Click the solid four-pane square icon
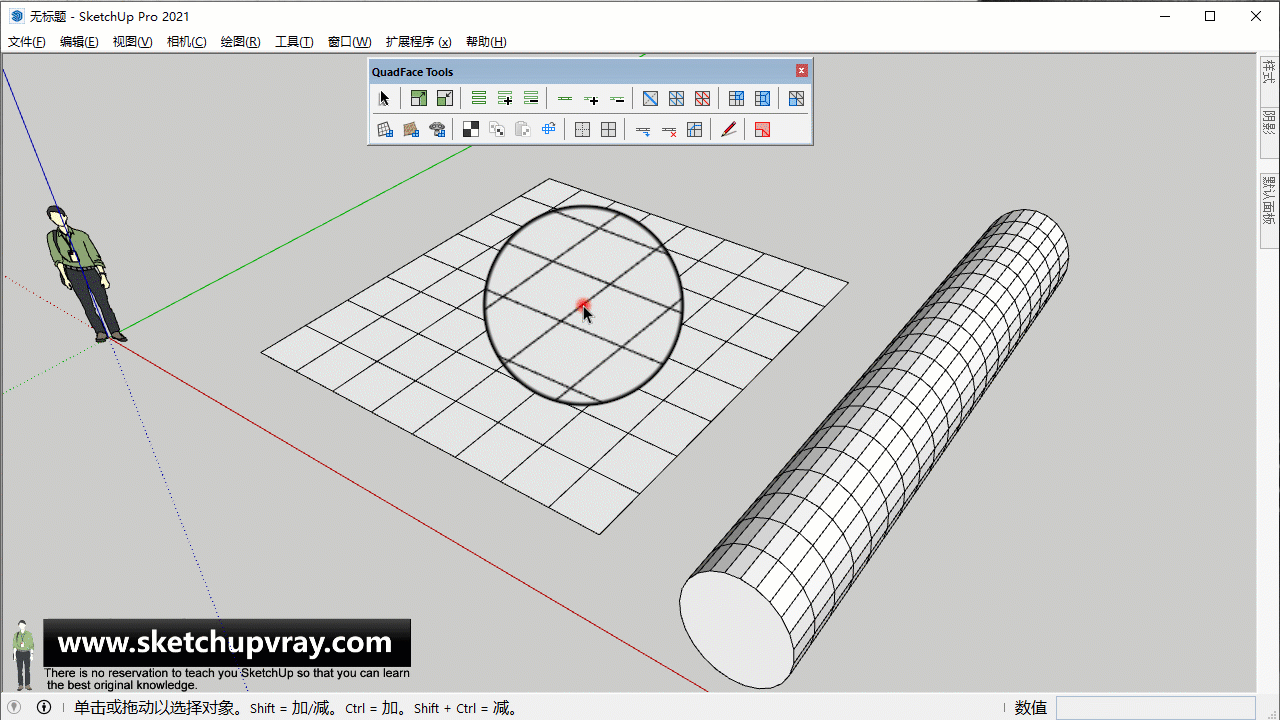This screenshot has height=720, width=1280. 609,129
